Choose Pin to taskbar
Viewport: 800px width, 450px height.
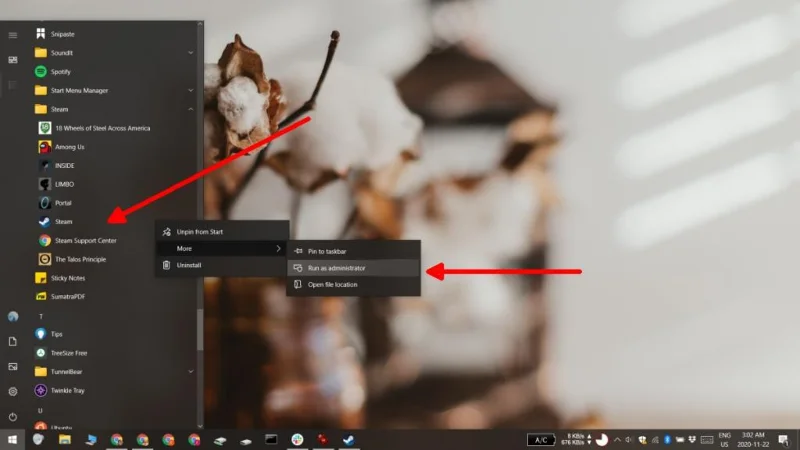354,252
